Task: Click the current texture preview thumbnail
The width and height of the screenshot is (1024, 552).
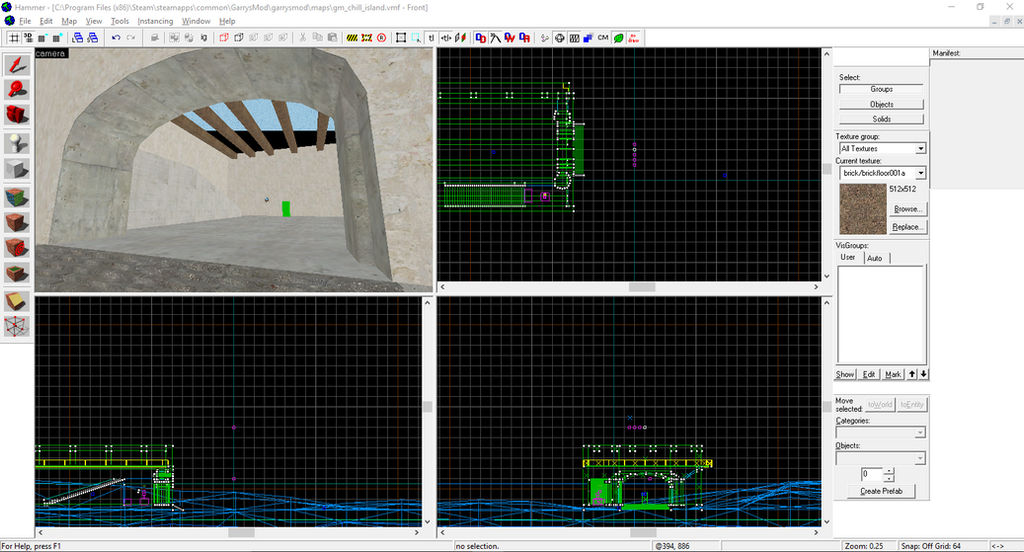Action: pyautogui.click(x=862, y=209)
